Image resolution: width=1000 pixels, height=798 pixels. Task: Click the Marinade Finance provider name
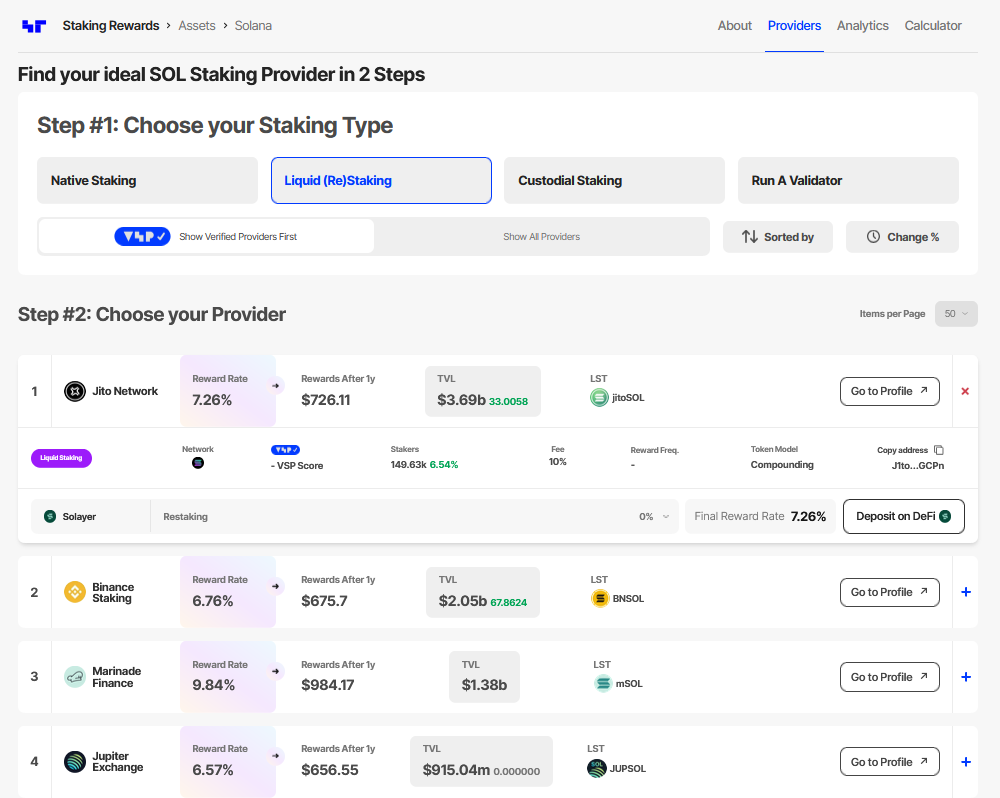(117, 677)
